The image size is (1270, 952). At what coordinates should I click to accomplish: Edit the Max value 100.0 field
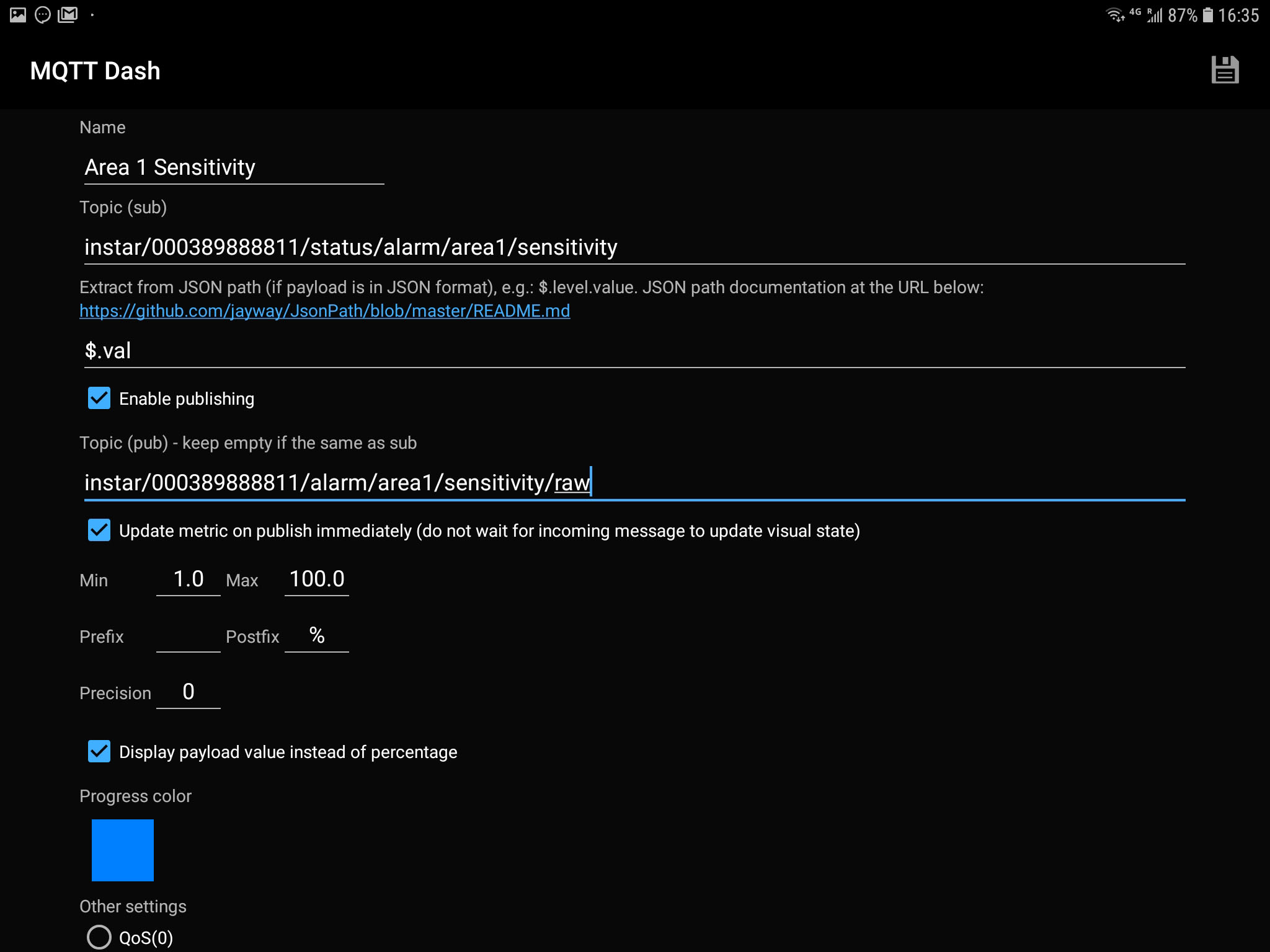tap(317, 579)
